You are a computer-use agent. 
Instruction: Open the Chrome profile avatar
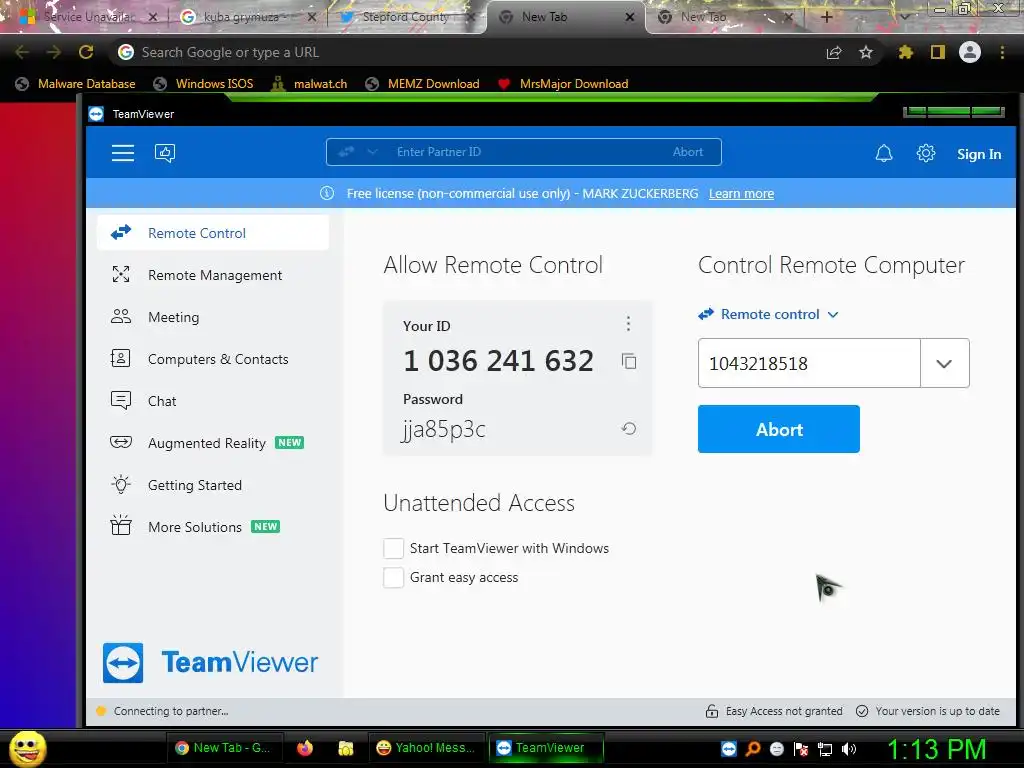click(x=970, y=52)
